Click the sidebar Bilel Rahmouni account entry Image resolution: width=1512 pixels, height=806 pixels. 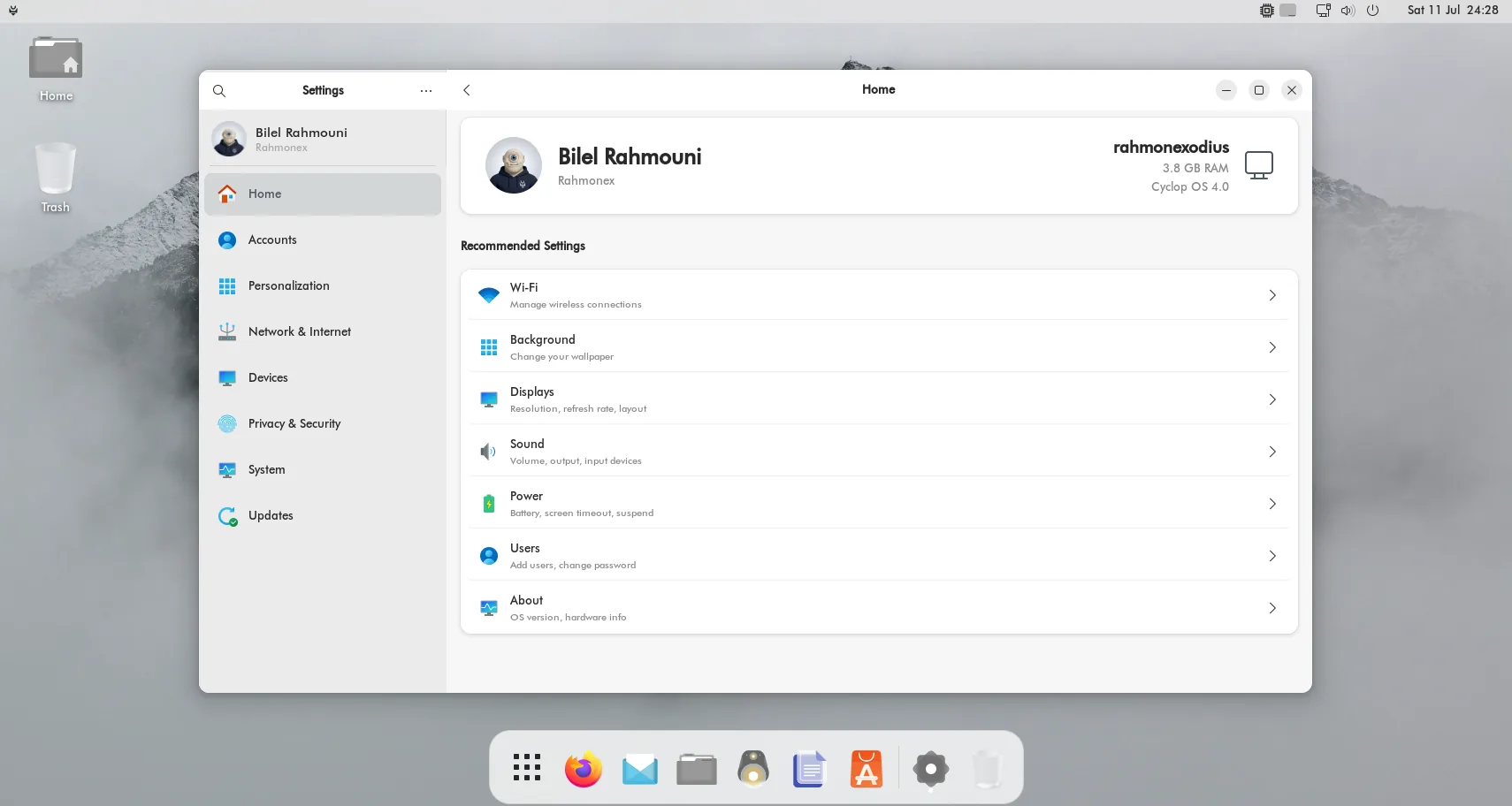tap(323, 139)
